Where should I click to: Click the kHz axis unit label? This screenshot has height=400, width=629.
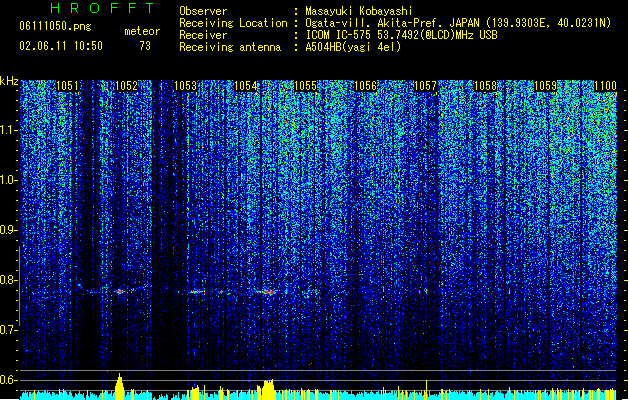click(x=9, y=81)
